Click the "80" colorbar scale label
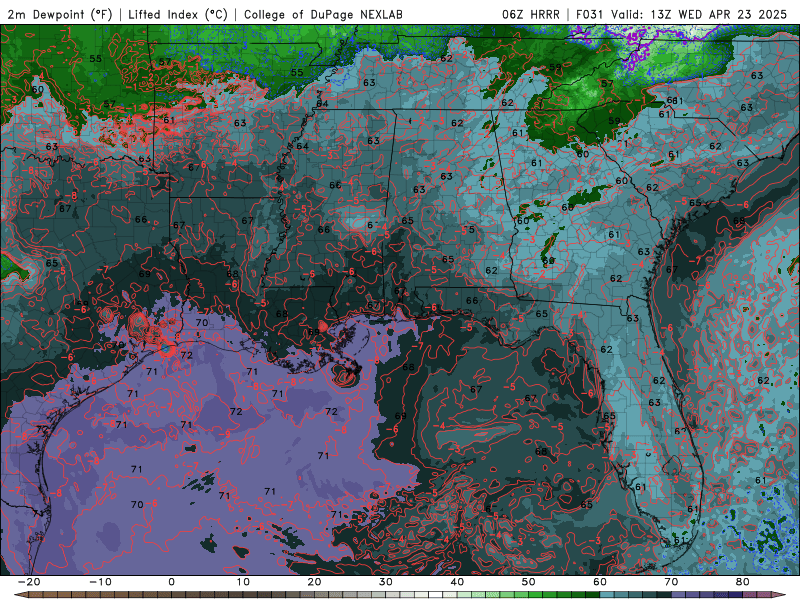 pos(743,582)
